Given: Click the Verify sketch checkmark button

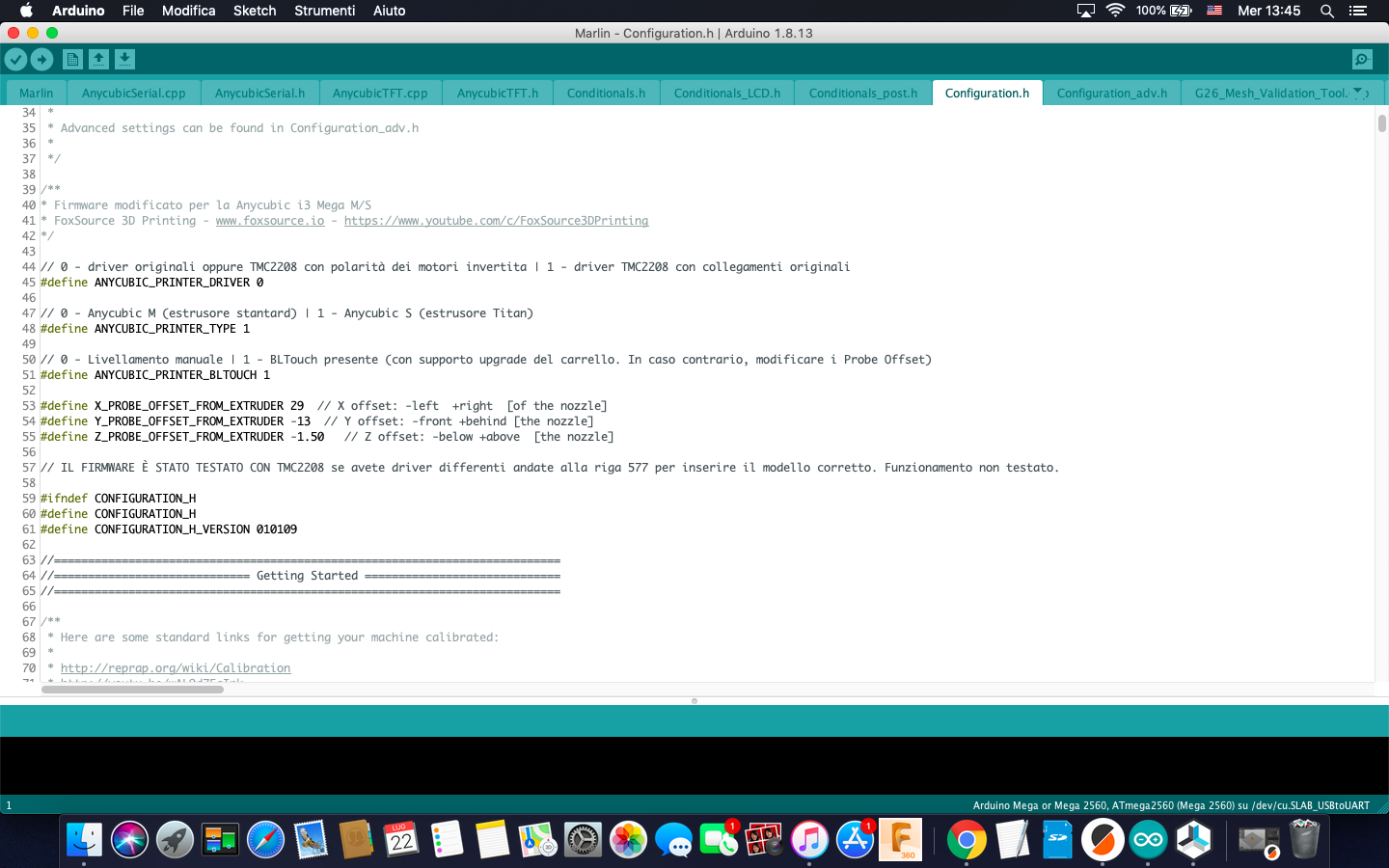Looking at the screenshot, I should point(15,60).
